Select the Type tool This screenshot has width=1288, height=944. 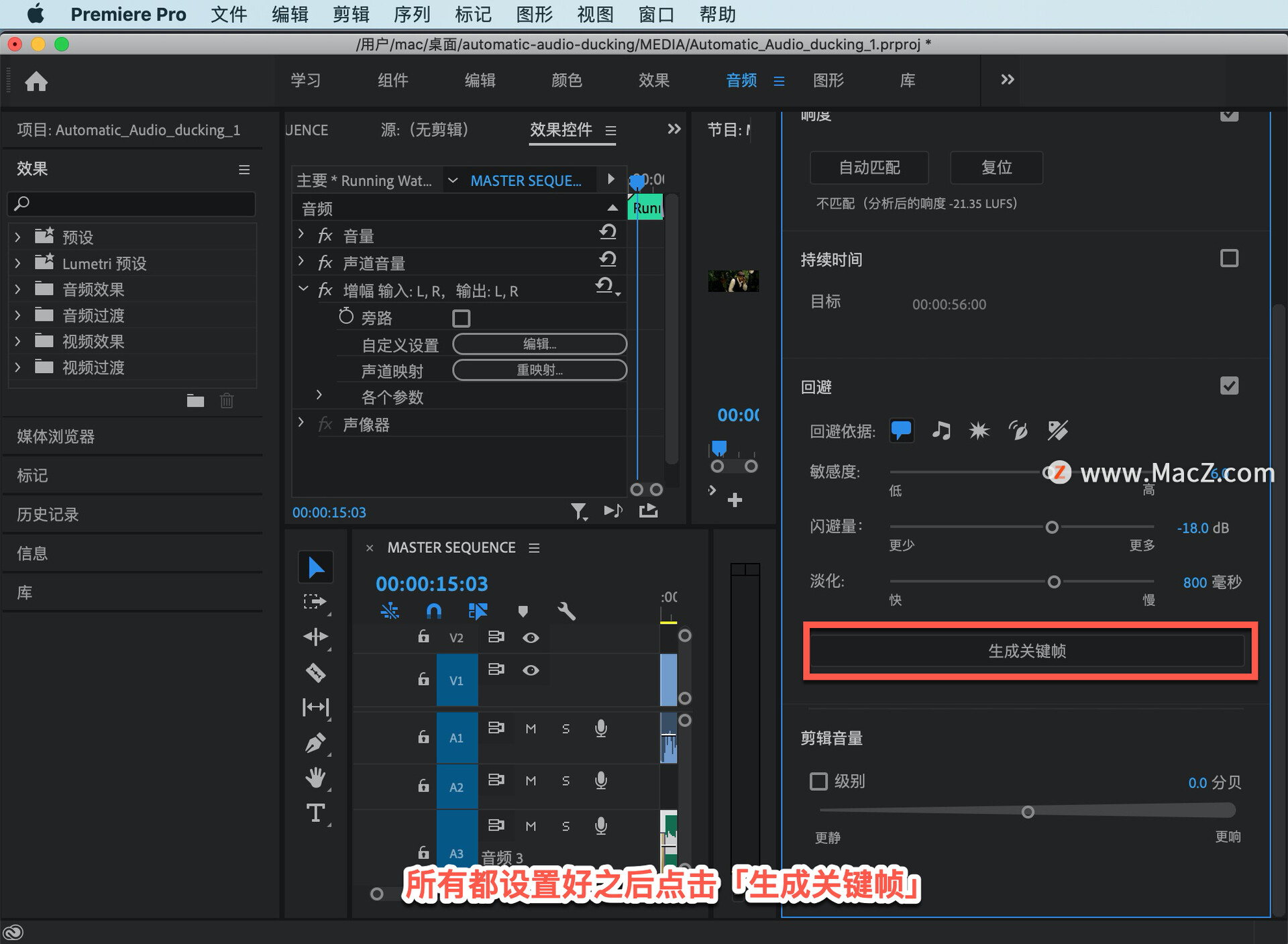tap(315, 813)
